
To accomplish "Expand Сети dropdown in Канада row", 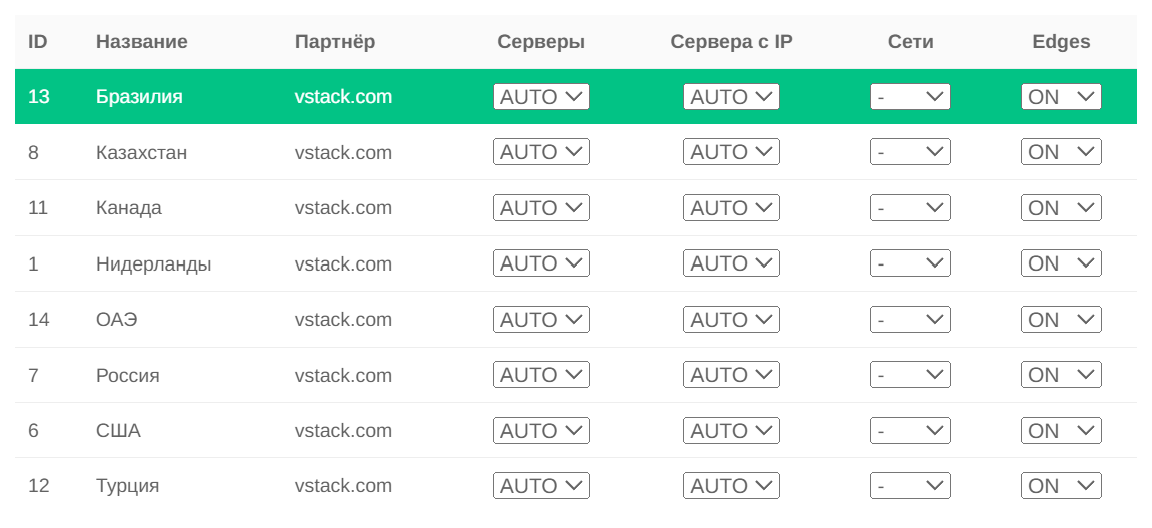I will click(x=910, y=208).
